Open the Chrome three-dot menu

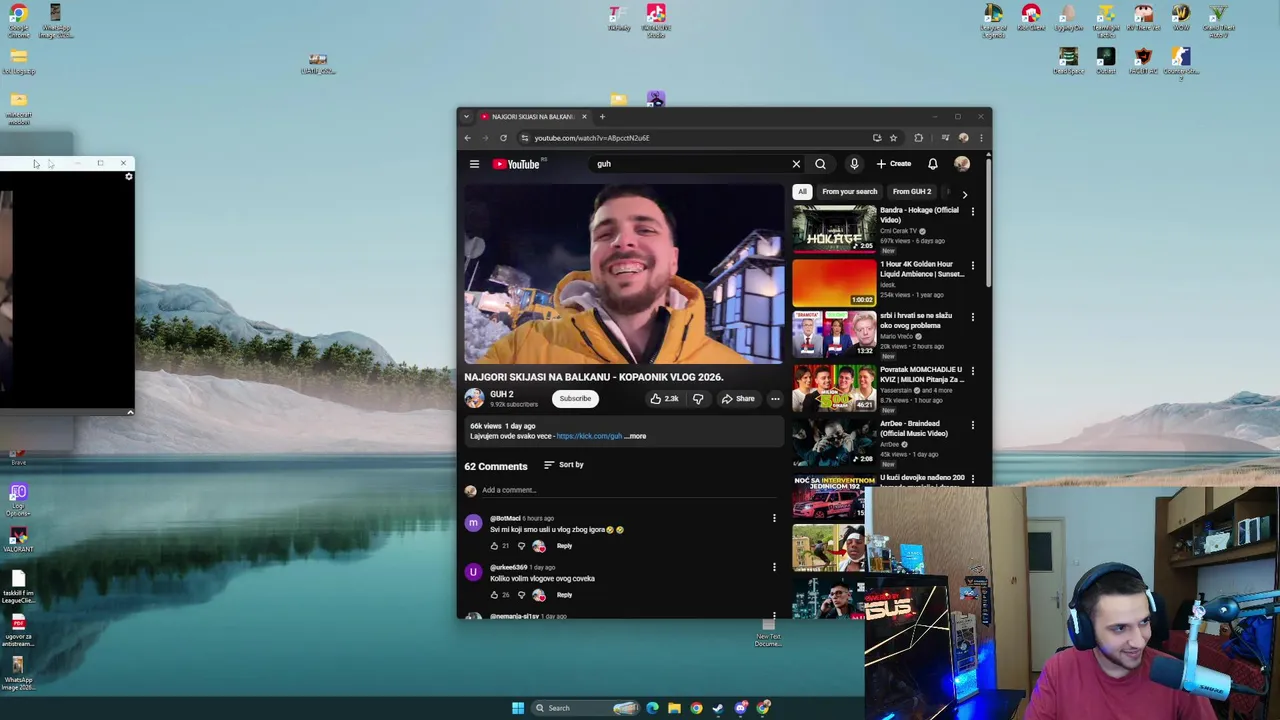tap(981, 138)
